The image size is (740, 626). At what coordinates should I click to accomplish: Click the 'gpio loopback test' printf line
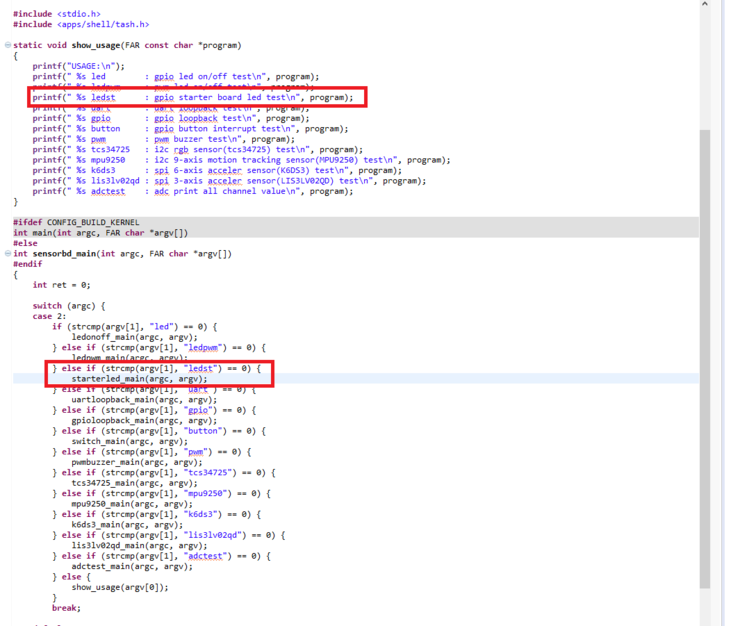(171, 118)
